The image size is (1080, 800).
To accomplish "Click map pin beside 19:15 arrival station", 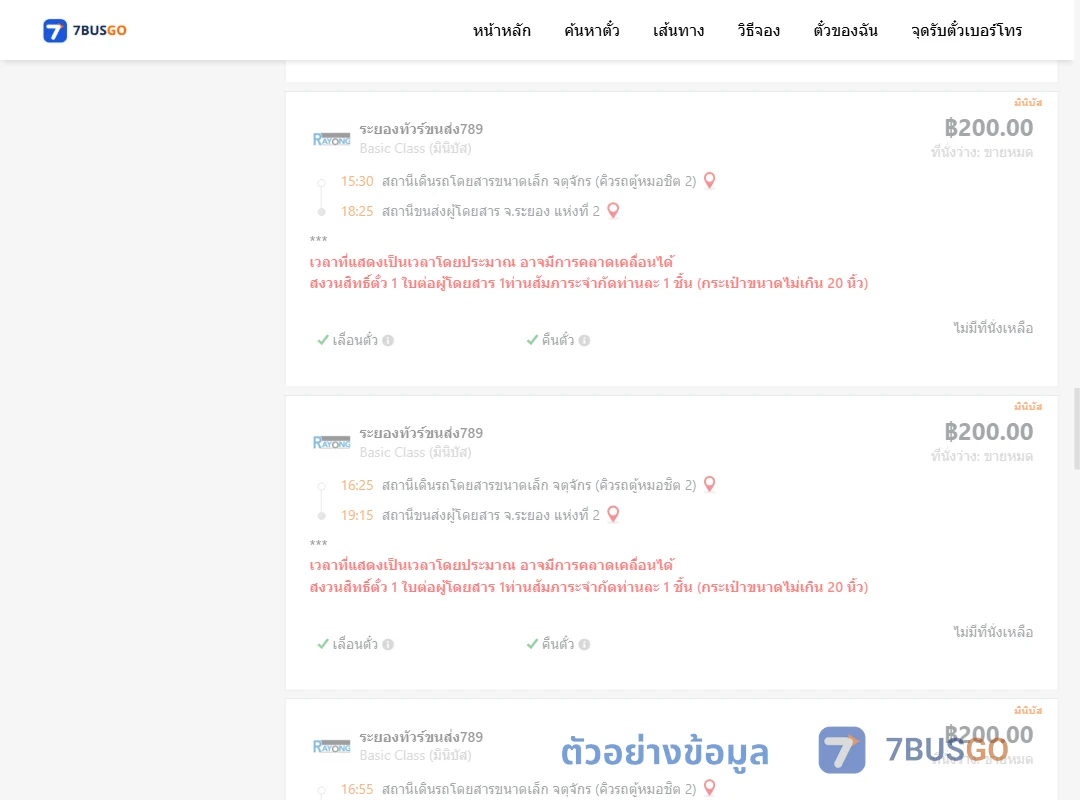I will coord(613,514).
